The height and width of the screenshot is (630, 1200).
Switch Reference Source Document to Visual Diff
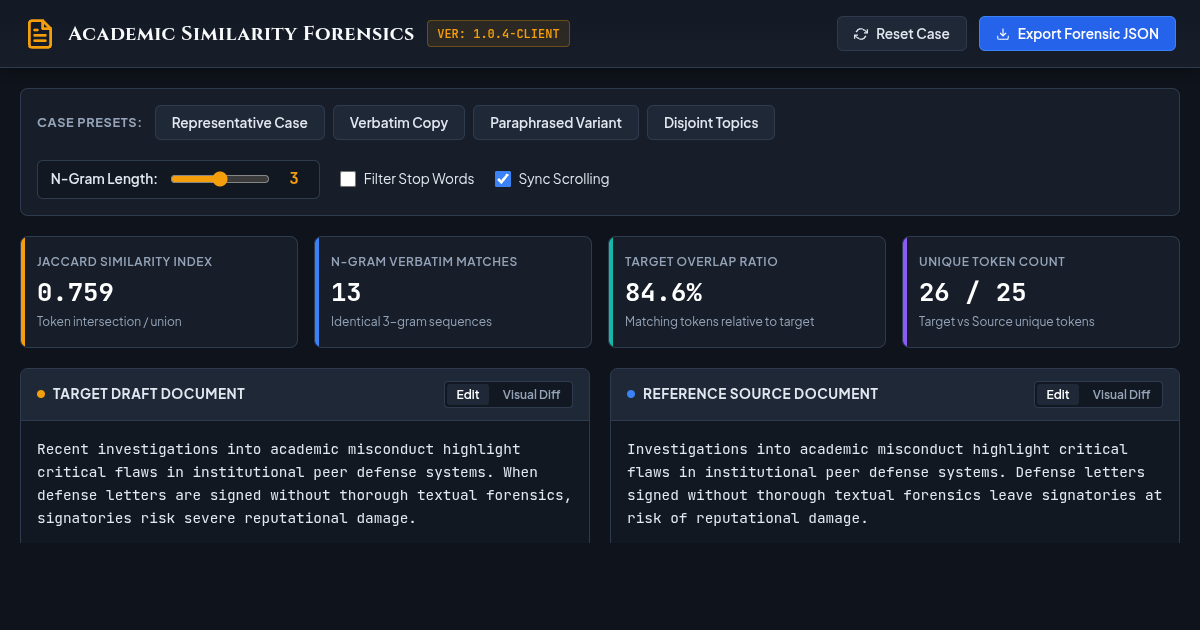pos(1121,394)
